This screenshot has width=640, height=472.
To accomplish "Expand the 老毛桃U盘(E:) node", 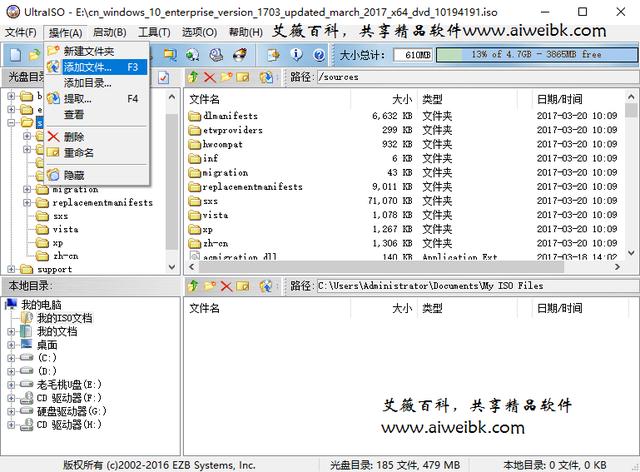I will [11, 385].
